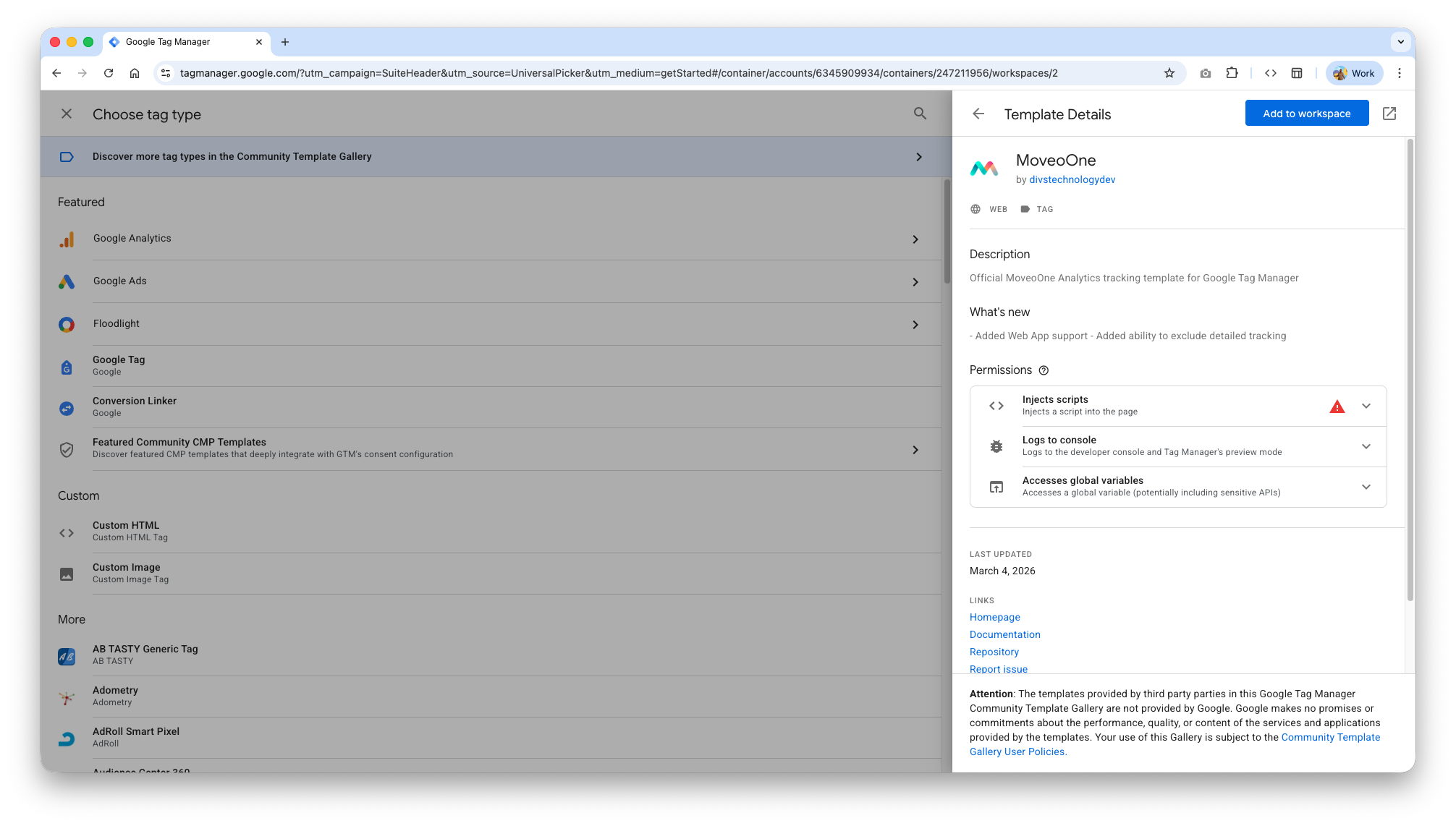Image resolution: width=1456 pixels, height=826 pixels.
Task: Open the Chrome three-dot menu
Action: [1400, 73]
